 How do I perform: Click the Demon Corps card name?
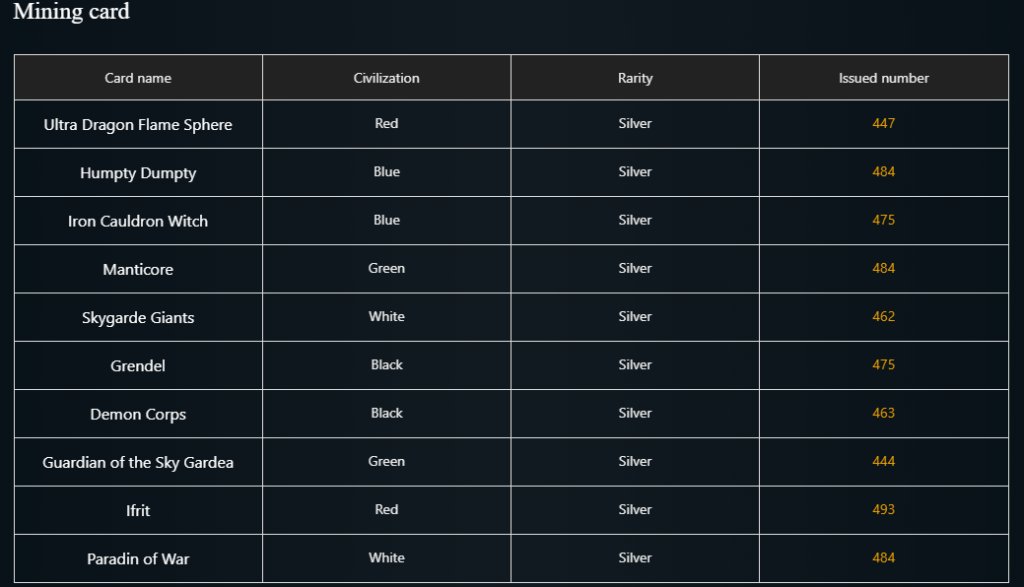(x=138, y=414)
